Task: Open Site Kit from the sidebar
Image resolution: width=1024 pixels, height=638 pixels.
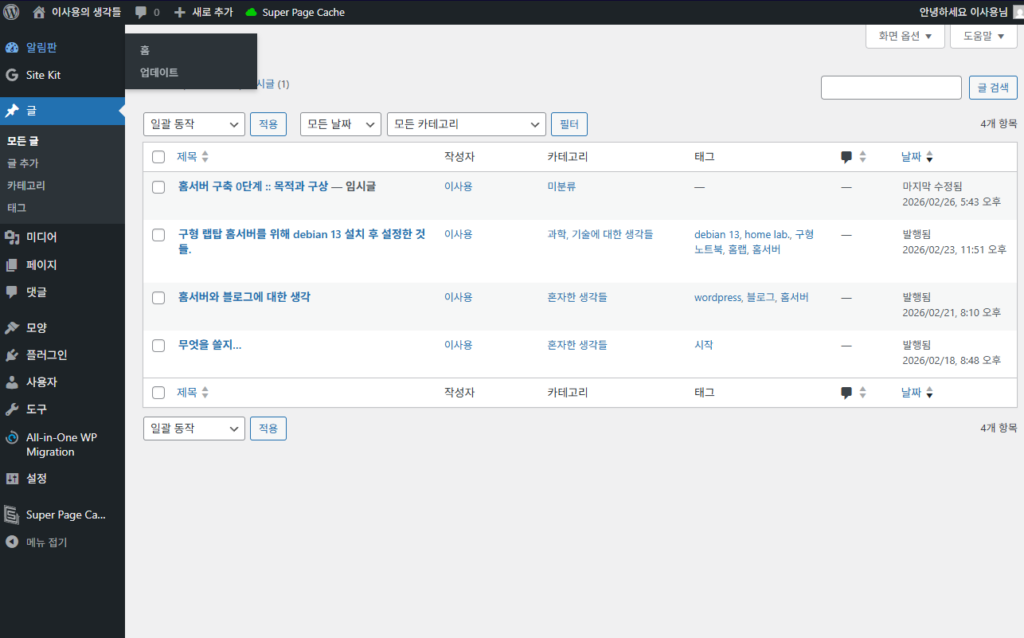Action: click(x=43, y=75)
